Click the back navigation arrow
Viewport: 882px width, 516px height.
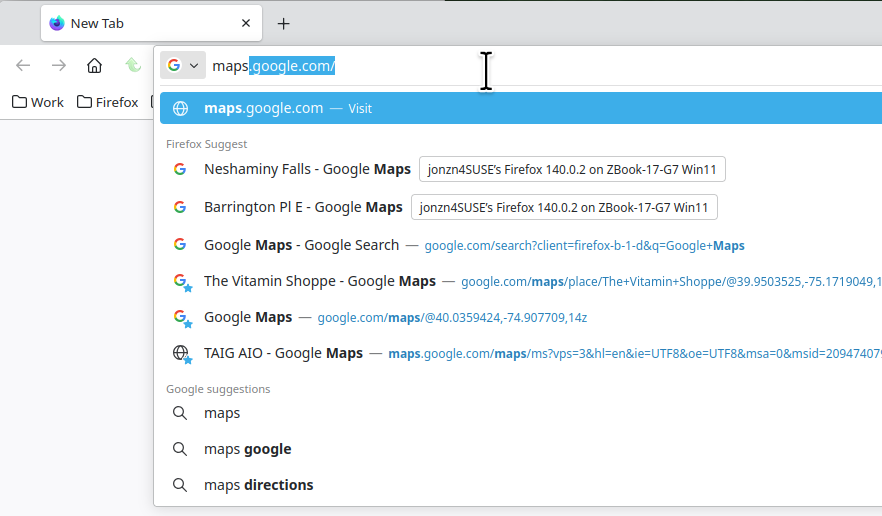tap(23, 65)
